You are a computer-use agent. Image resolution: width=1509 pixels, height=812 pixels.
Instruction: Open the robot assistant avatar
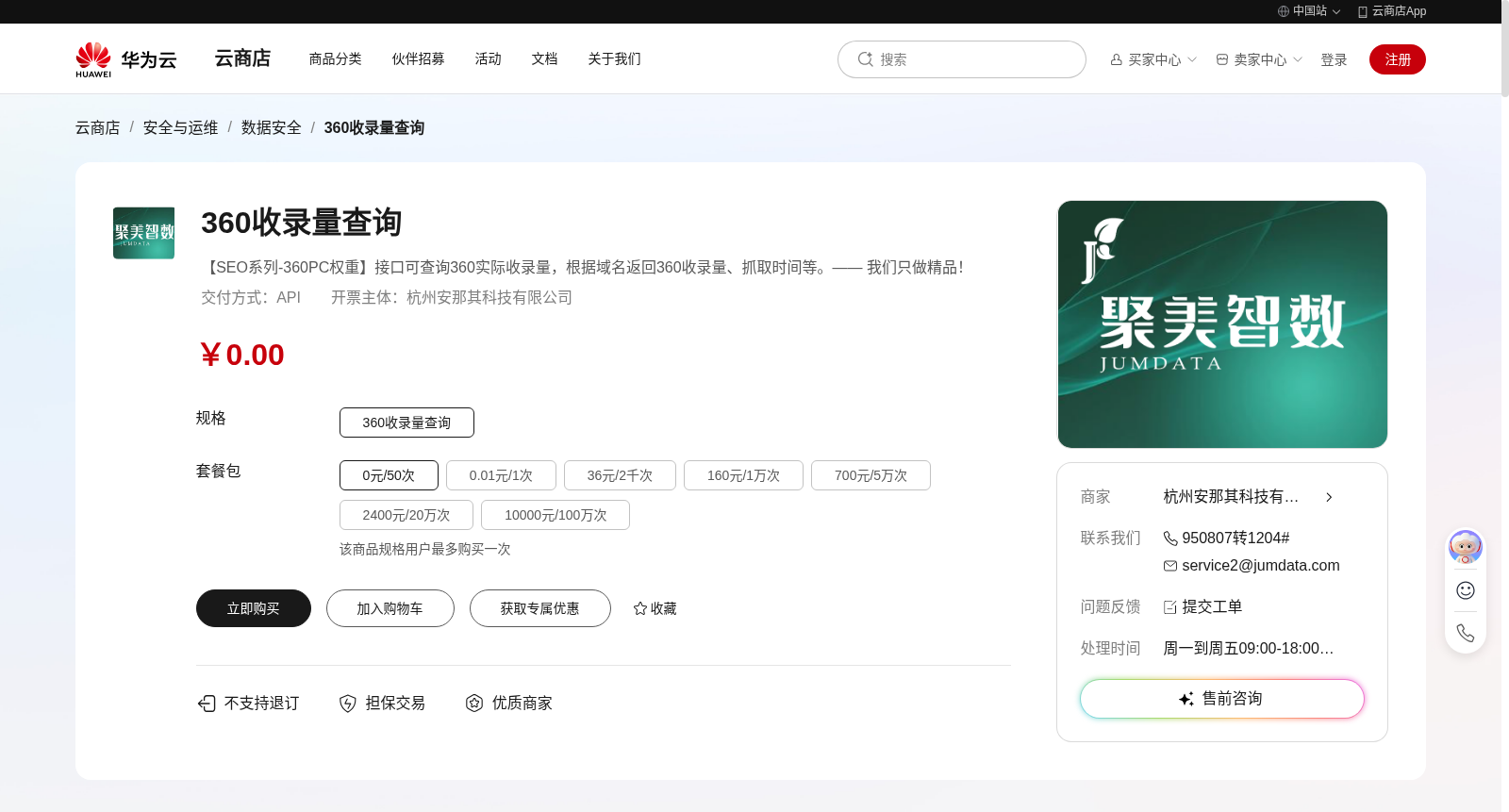tap(1466, 547)
